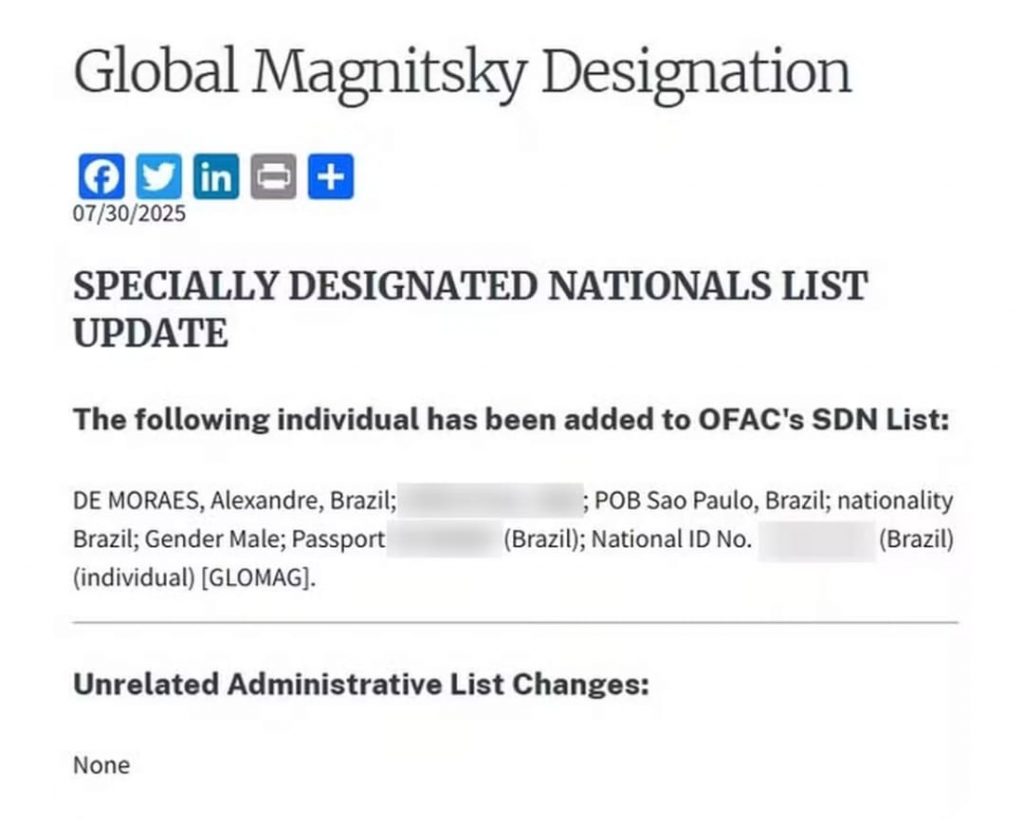Select the None text
Viewport: 1024px width, 822px height.
point(101,765)
